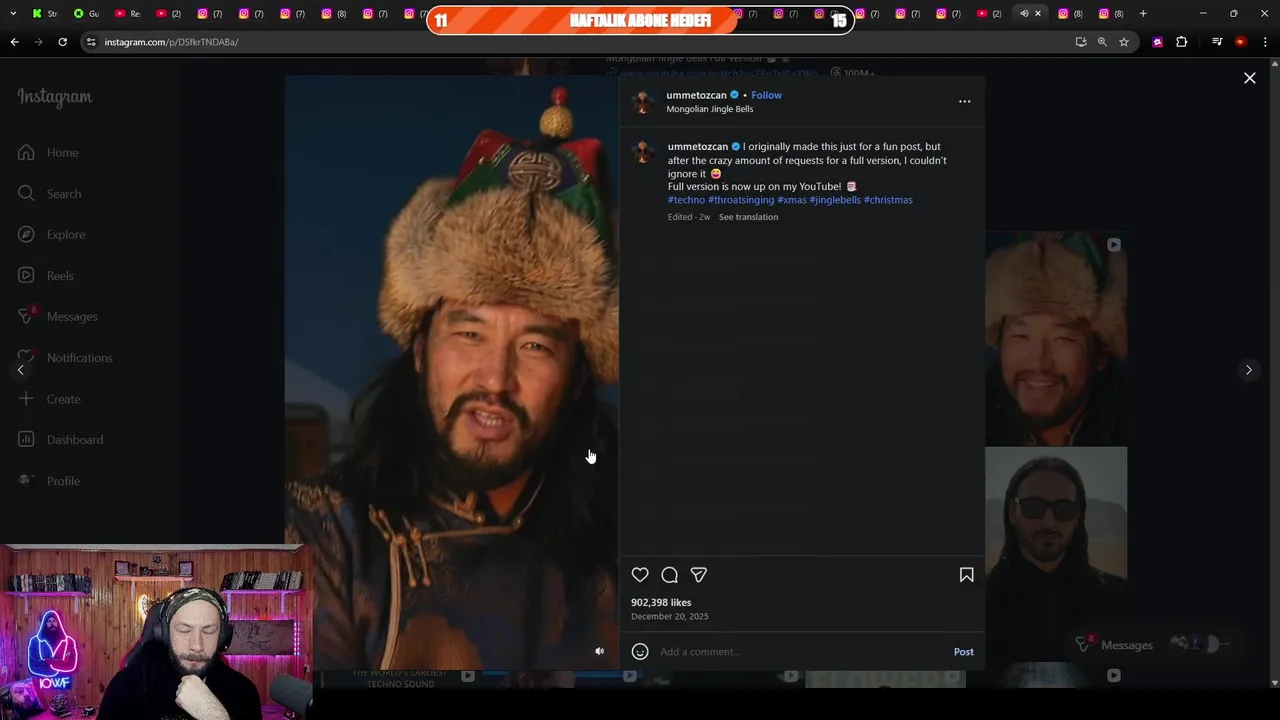The width and height of the screenshot is (1280, 720).
Task: Switch to the 'Gu' browser tab
Action: pos(86,14)
